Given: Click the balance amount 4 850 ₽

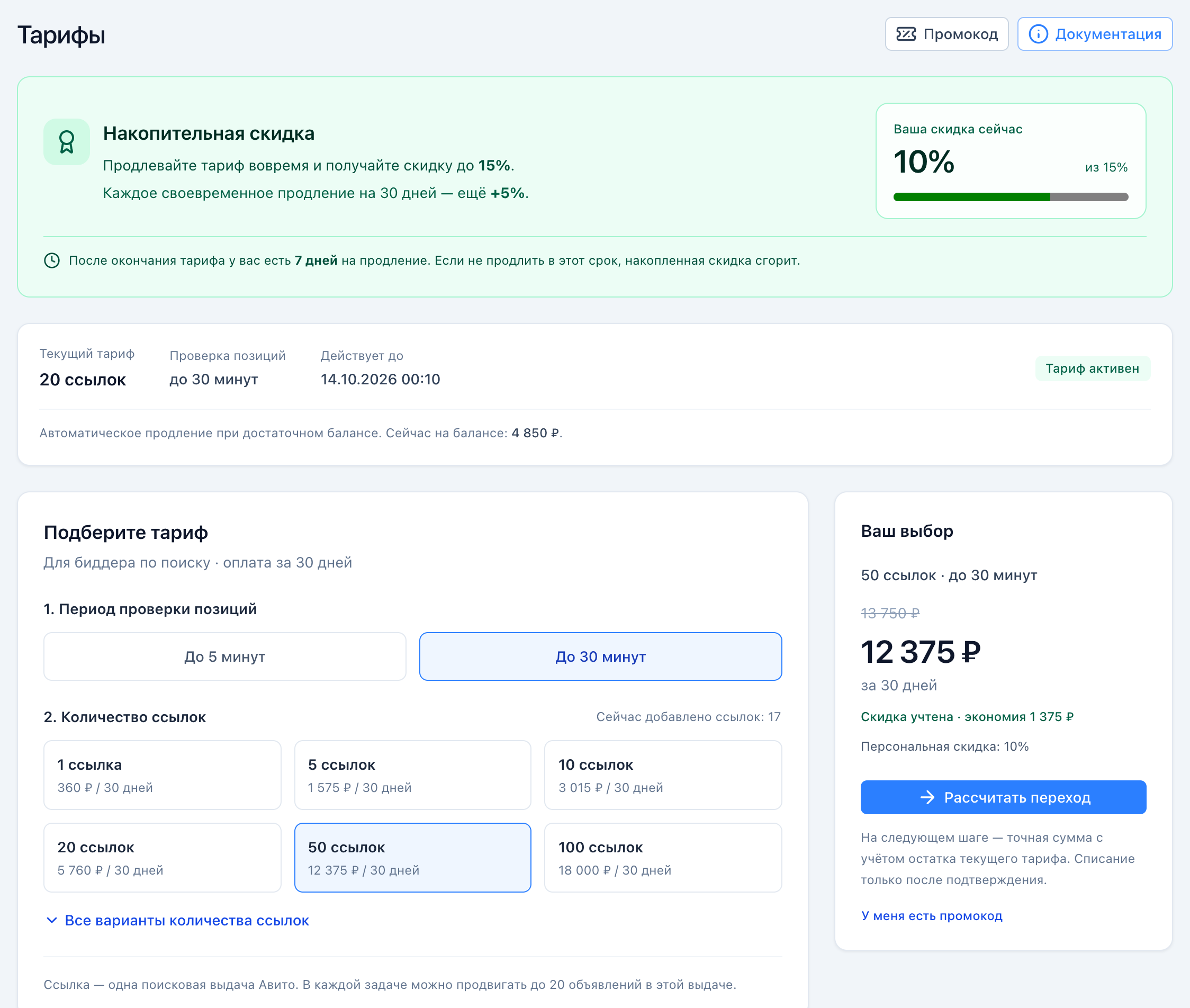Looking at the screenshot, I should (x=535, y=433).
